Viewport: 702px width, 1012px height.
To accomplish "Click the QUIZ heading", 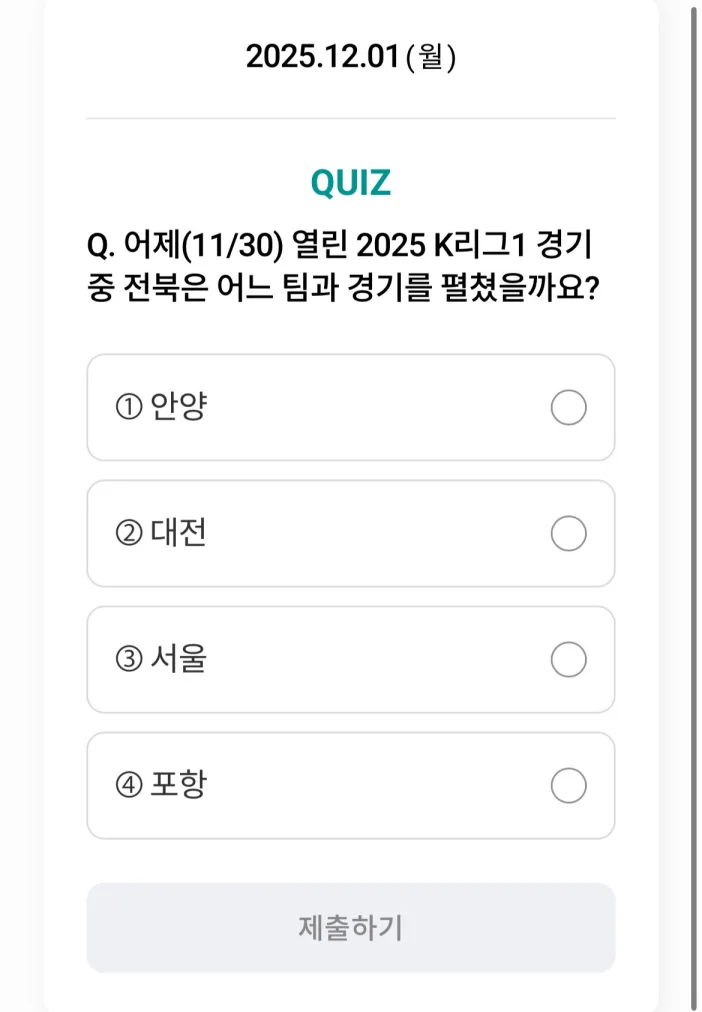I will (x=351, y=182).
